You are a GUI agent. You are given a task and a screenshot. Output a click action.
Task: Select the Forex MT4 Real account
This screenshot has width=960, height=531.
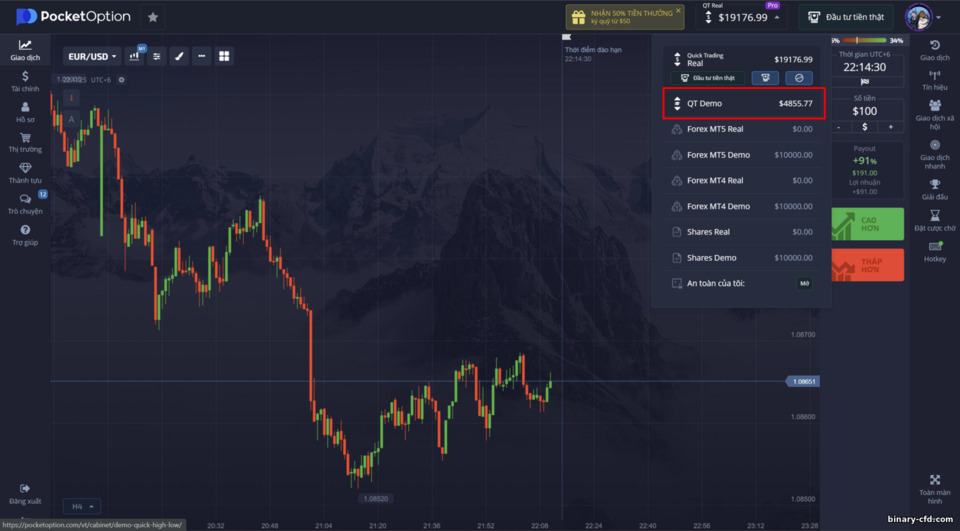coord(742,181)
